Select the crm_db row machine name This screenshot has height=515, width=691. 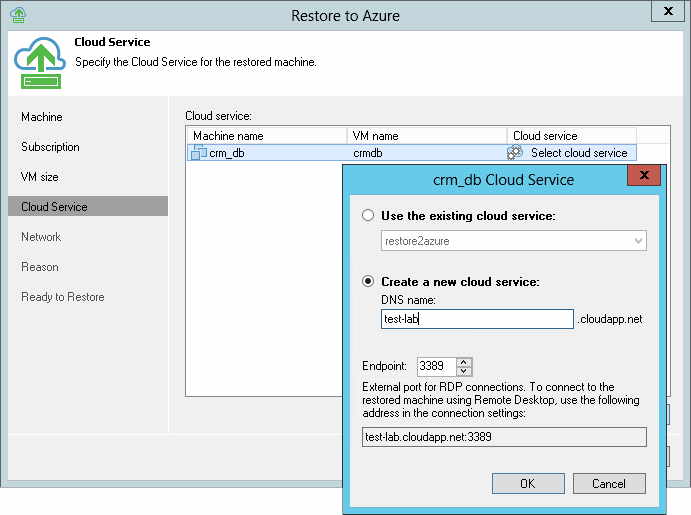[x=227, y=153]
